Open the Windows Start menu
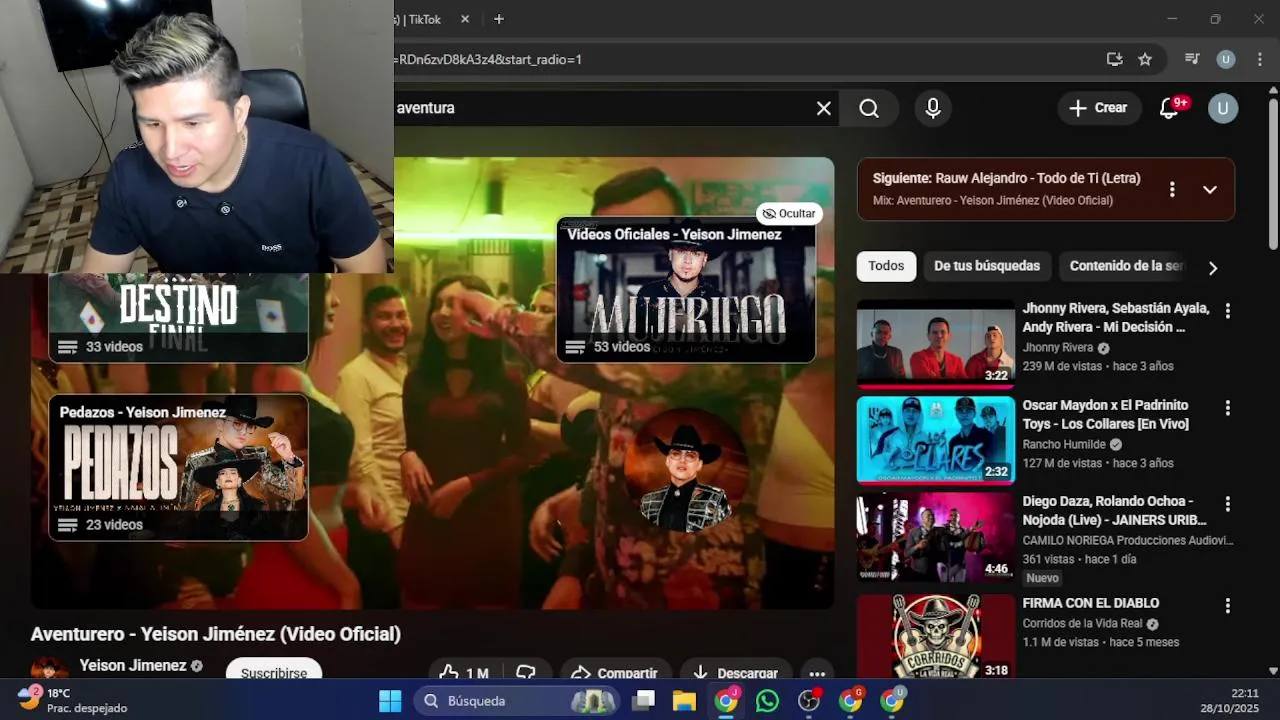1280x720 pixels. [x=390, y=701]
